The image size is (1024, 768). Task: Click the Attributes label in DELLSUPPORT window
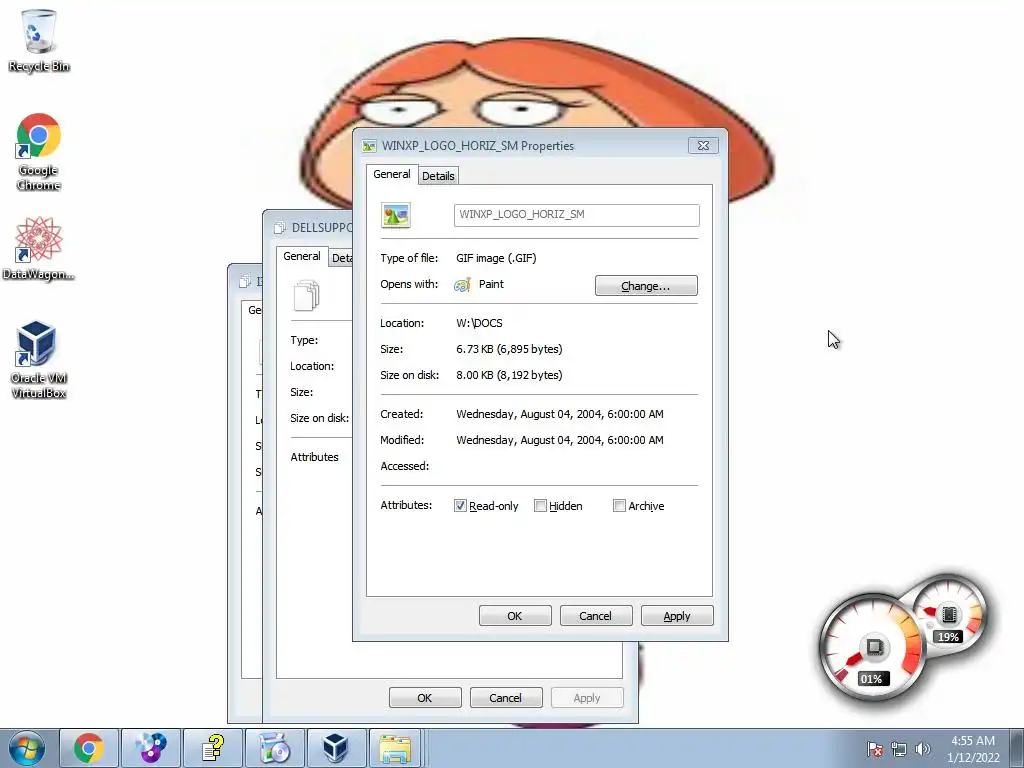[315, 457]
